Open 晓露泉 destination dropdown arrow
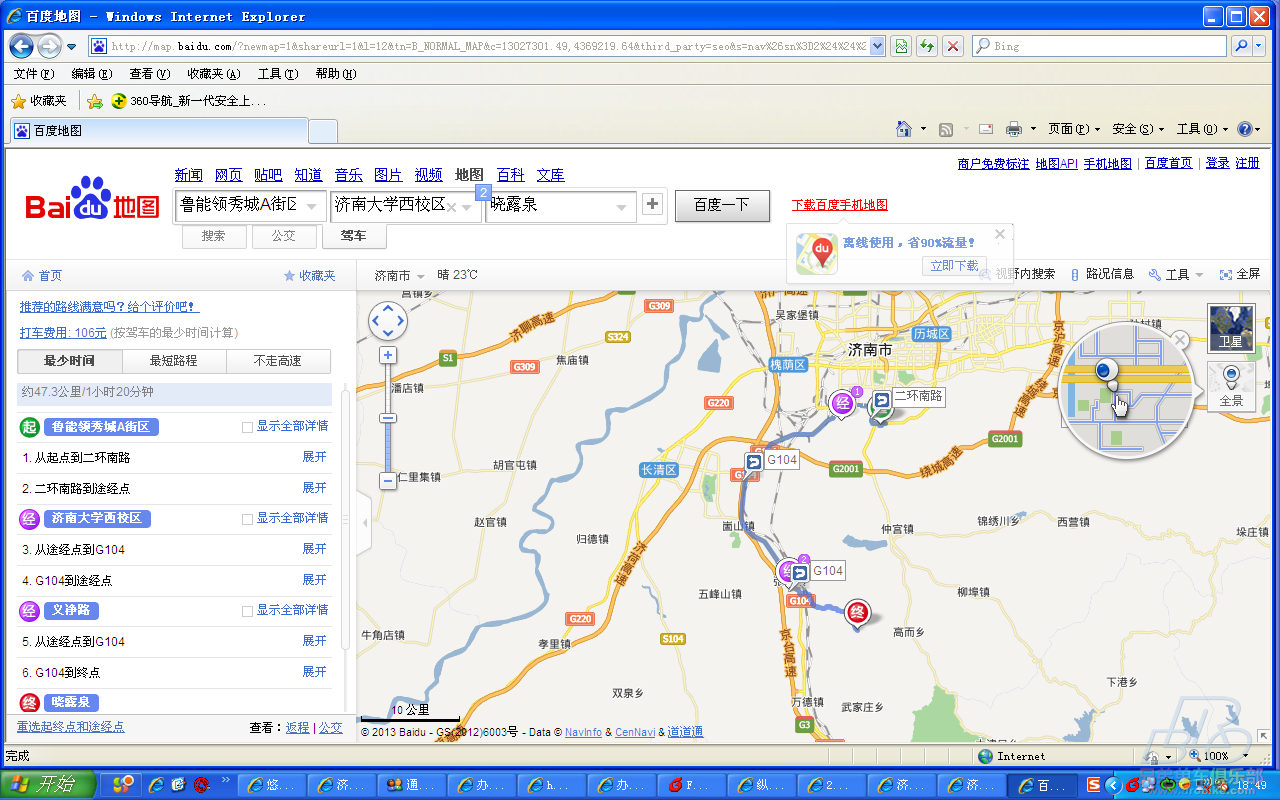This screenshot has height=800, width=1280. 623,207
